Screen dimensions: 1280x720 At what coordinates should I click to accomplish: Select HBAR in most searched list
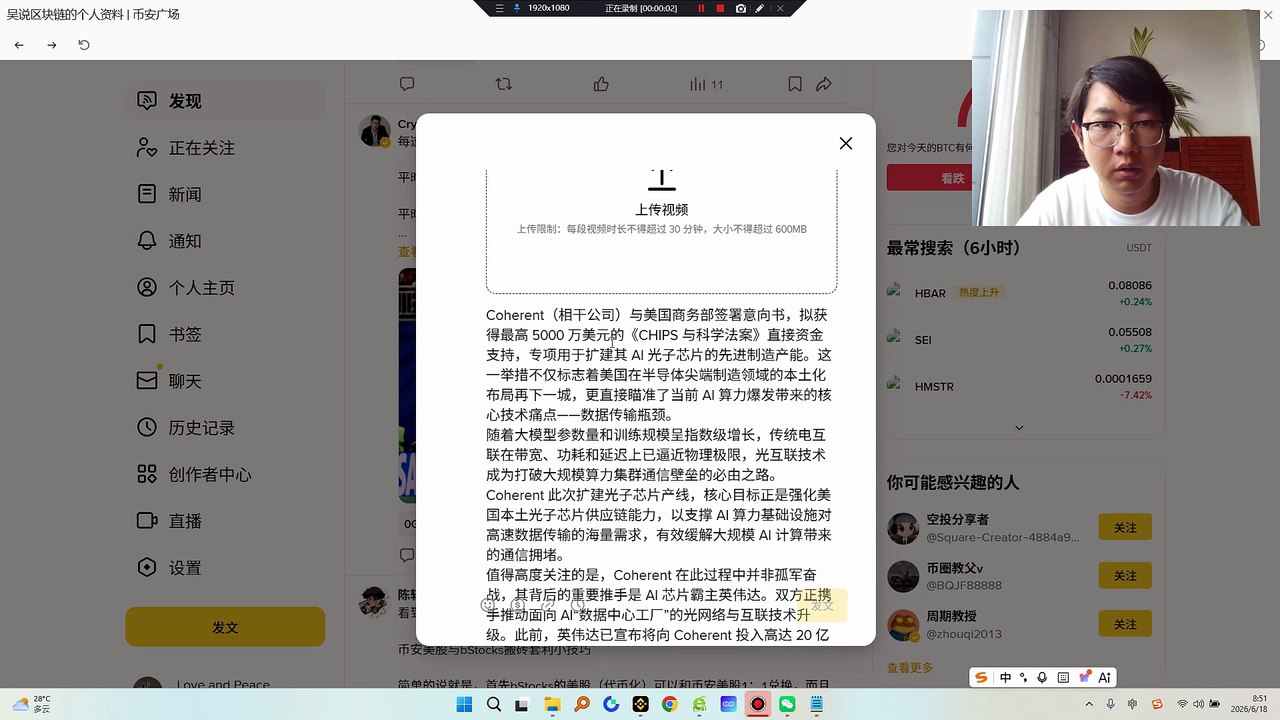point(1020,293)
